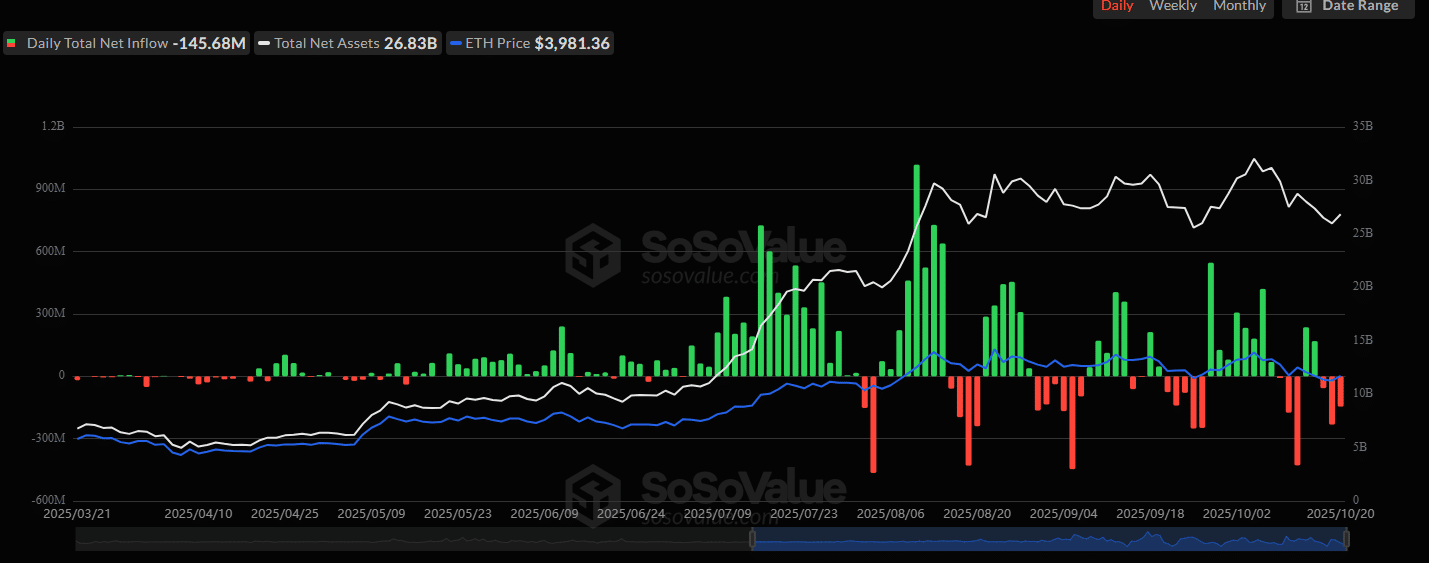Click the 300M left axis label
The height and width of the screenshot is (563, 1429).
coord(50,313)
